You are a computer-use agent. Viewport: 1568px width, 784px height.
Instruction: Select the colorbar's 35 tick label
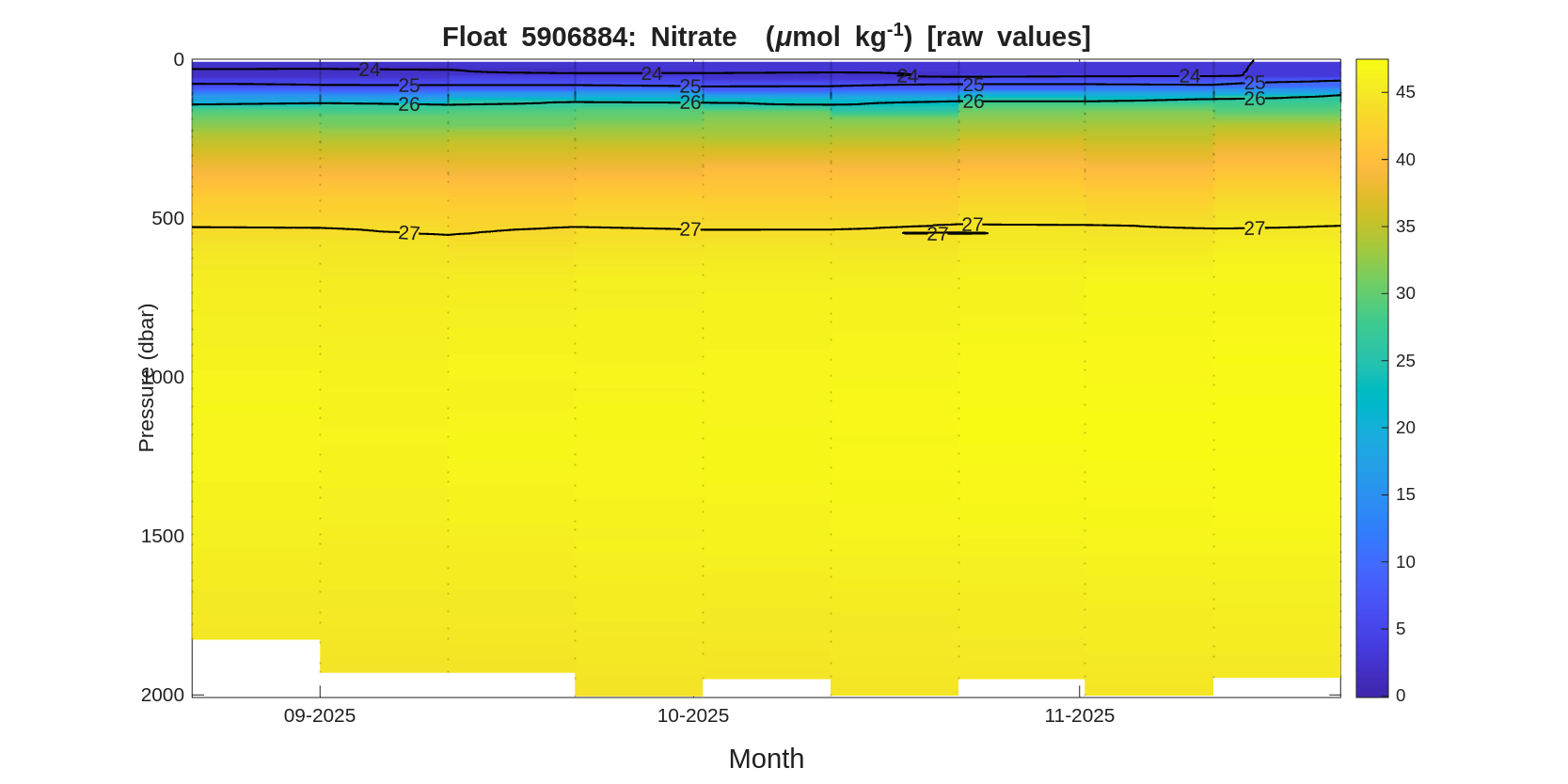1405,227
